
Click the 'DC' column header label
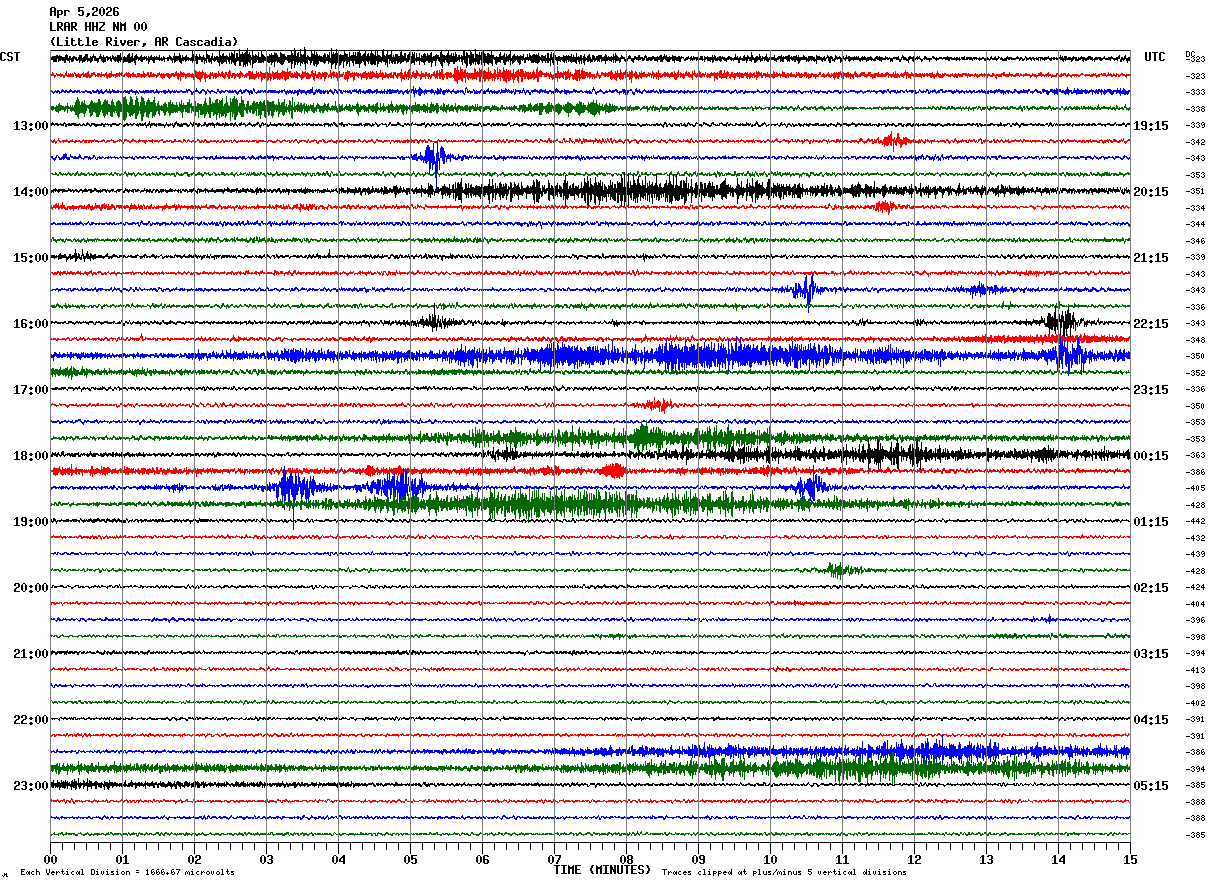(1190, 54)
